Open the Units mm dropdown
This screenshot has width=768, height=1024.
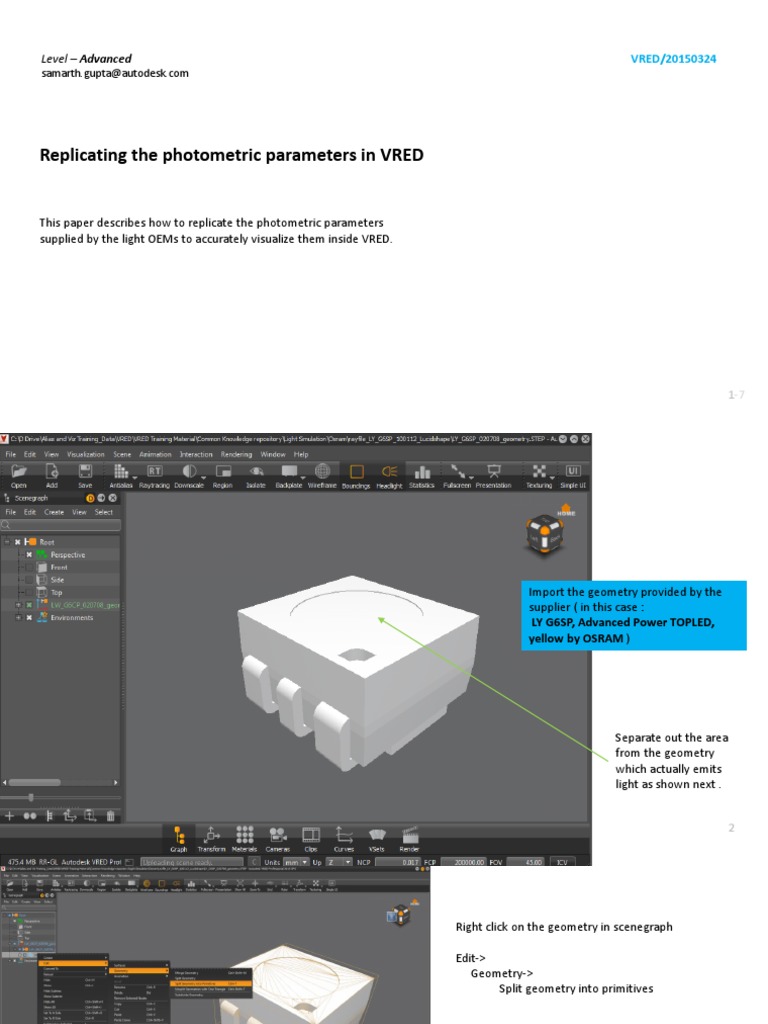[296, 862]
